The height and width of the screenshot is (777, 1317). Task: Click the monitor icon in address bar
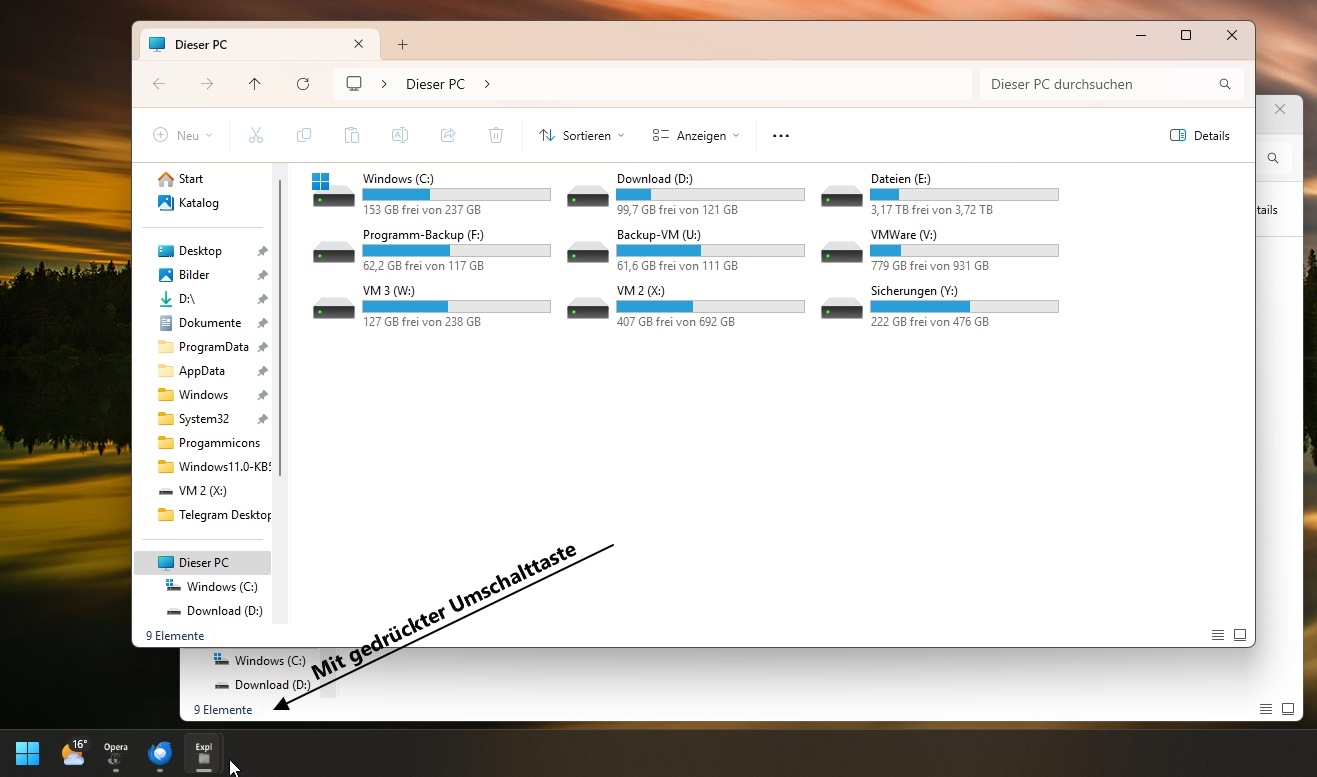pos(354,84)
